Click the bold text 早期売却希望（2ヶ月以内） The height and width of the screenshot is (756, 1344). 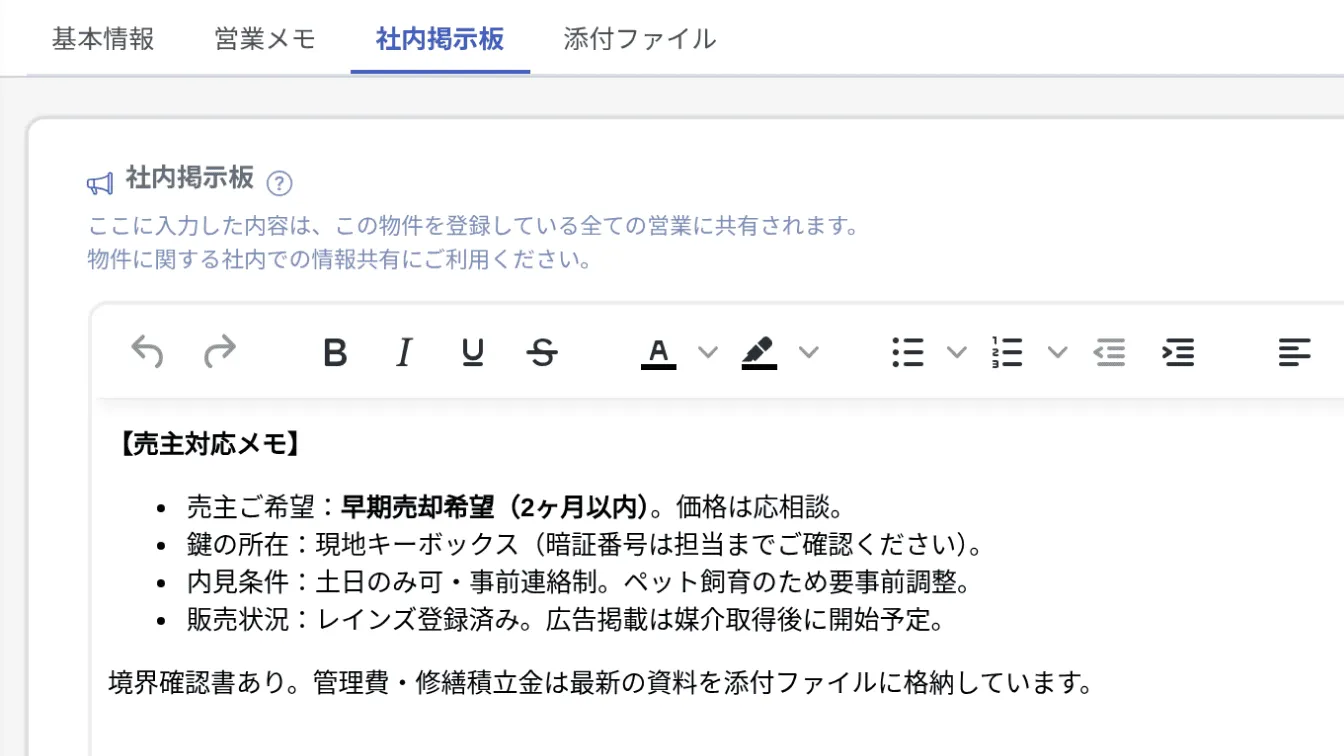tap(495, 507)
